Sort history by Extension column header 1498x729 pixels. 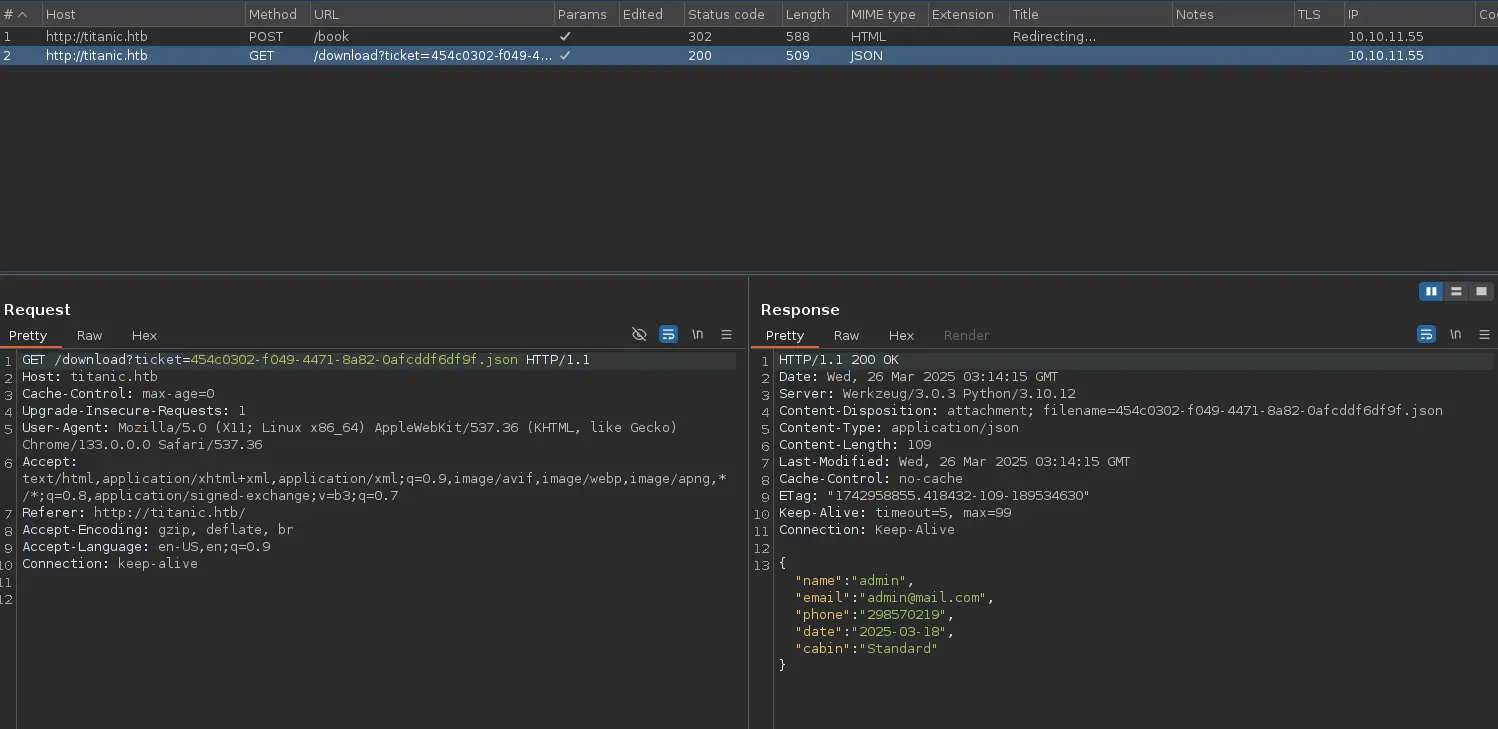(967, 14)
